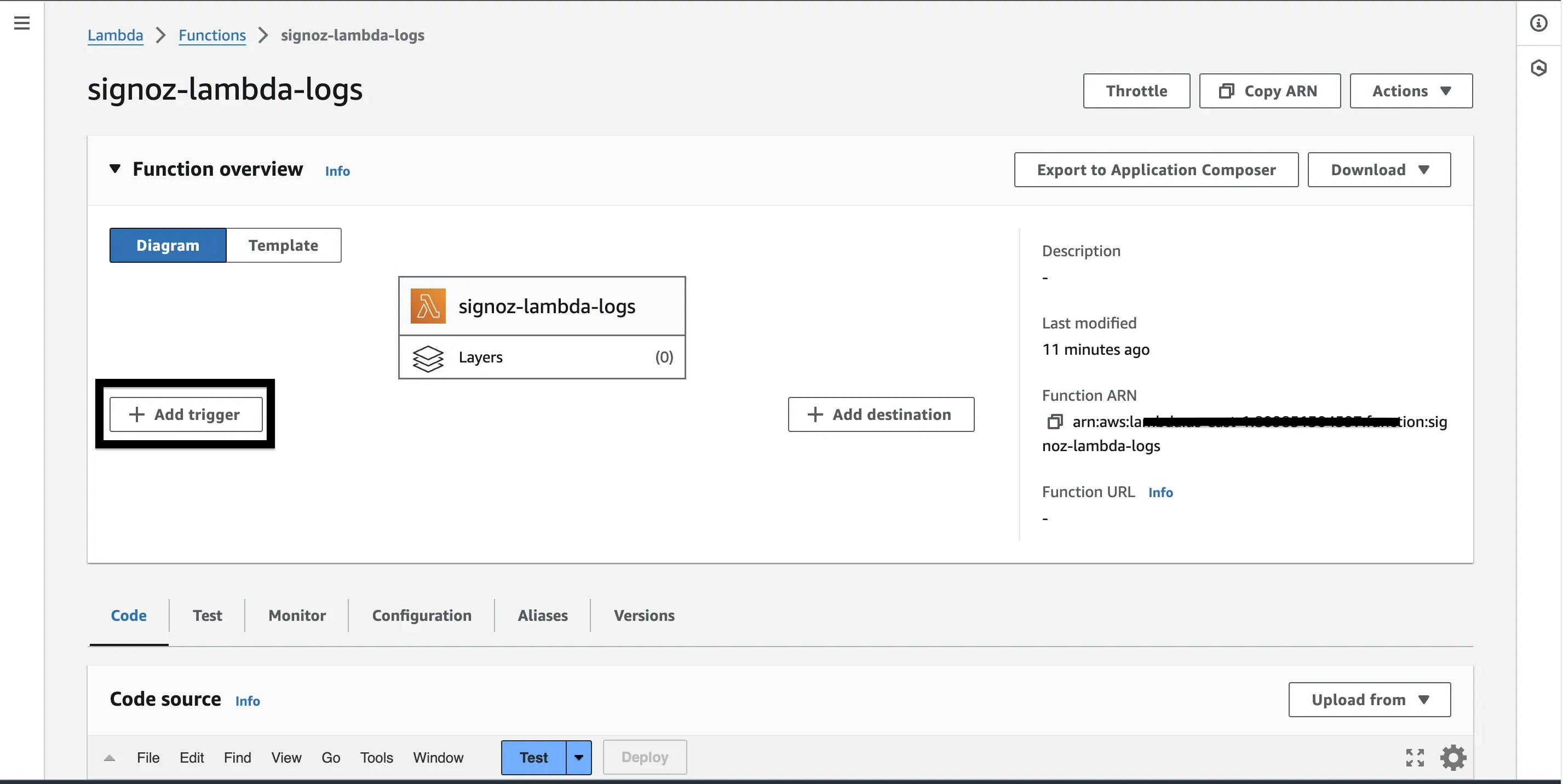Open editor settings gear icon

[1453, 757]
